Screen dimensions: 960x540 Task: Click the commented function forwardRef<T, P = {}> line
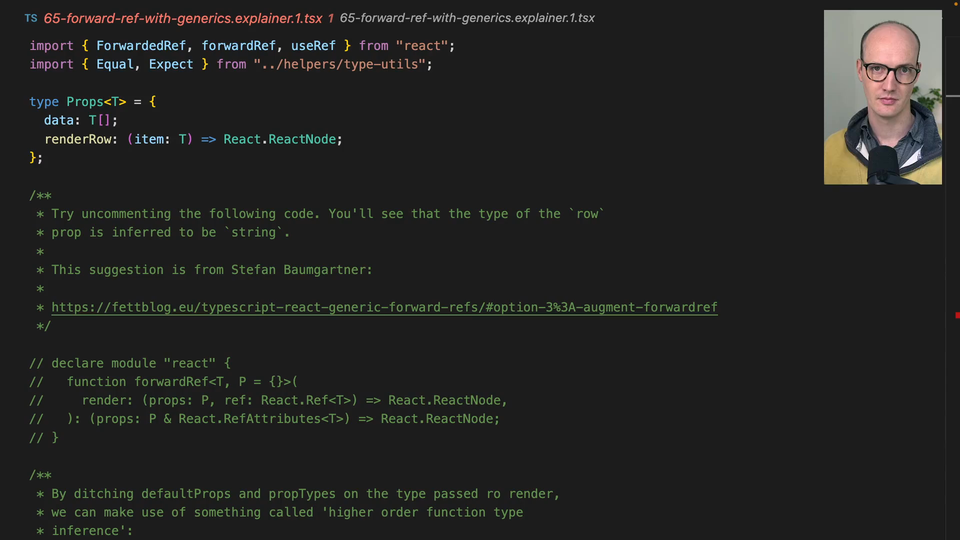183,381
